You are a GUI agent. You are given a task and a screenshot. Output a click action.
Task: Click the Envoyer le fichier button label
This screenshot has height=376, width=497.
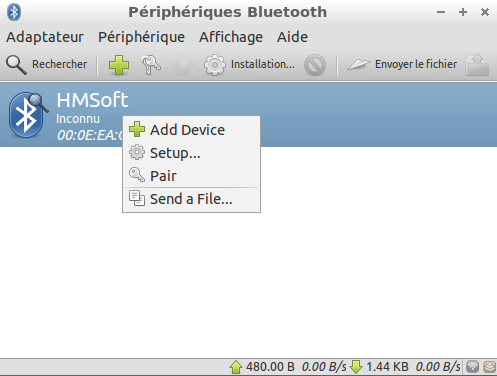pos(416,64)
